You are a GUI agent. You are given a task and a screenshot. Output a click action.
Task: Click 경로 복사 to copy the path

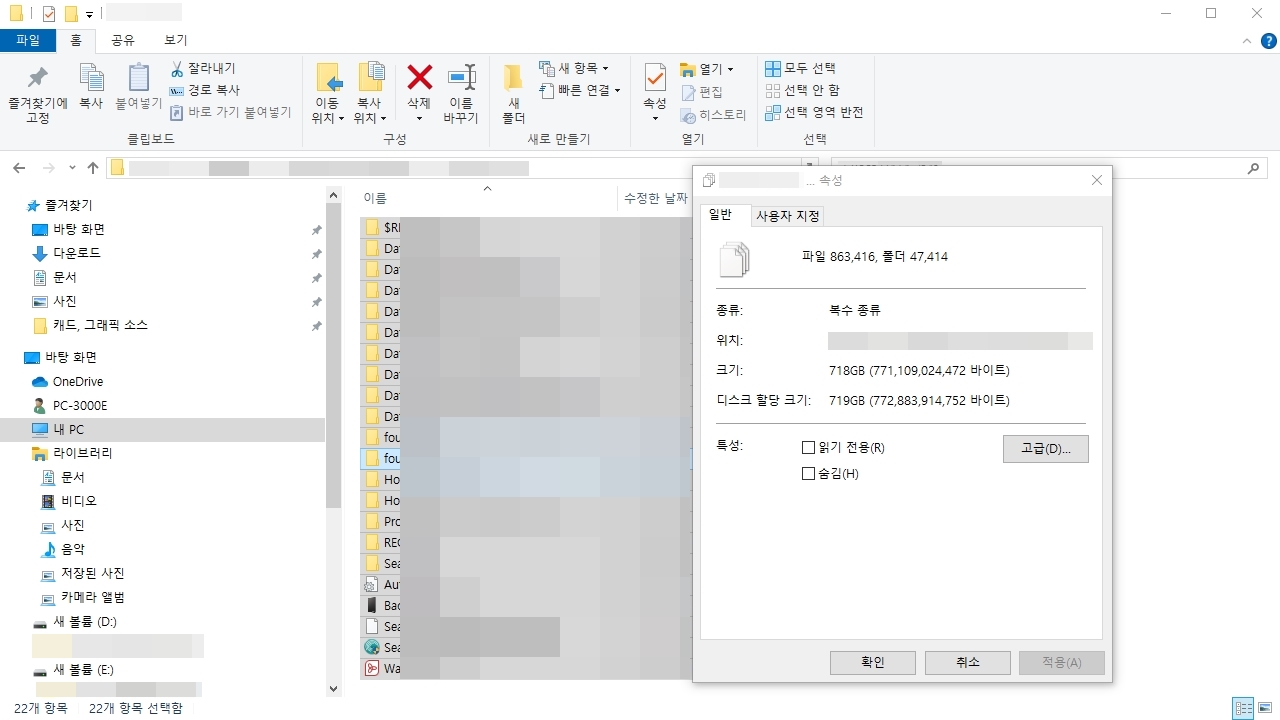coord(205,90)
